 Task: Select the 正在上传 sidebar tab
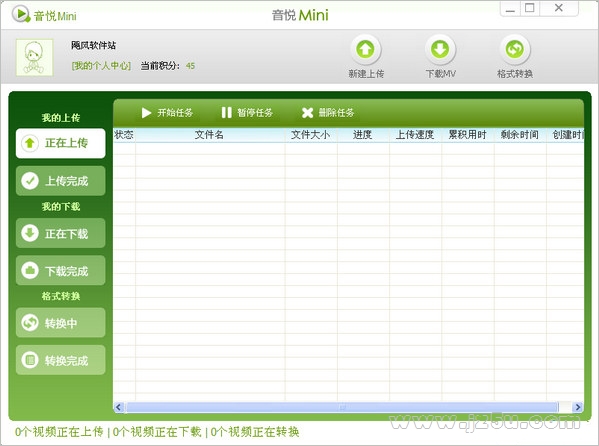click(x=60, y=143)
